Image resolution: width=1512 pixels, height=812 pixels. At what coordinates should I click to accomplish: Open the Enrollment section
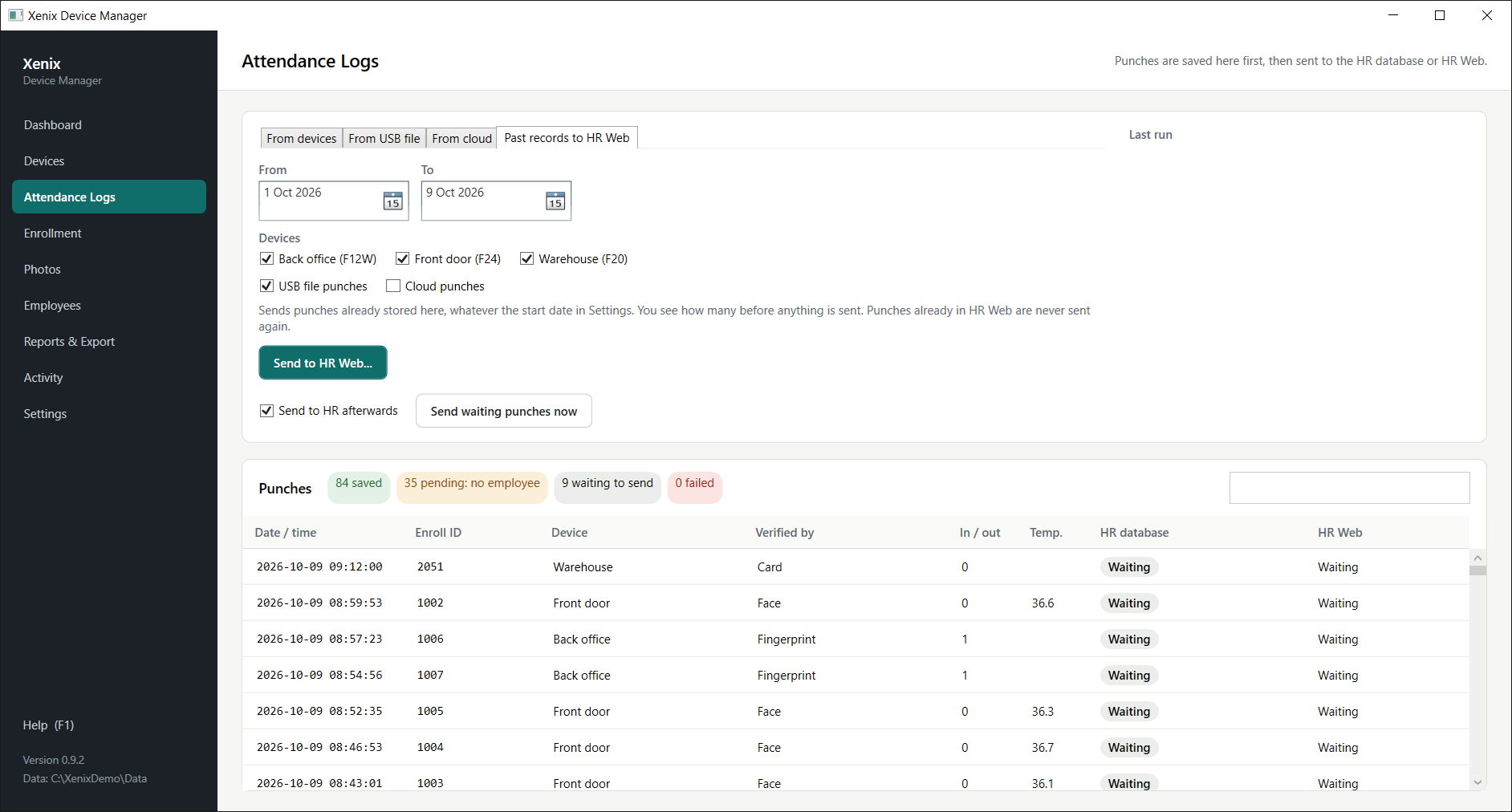pyautogui.click(x=109, y=233)
